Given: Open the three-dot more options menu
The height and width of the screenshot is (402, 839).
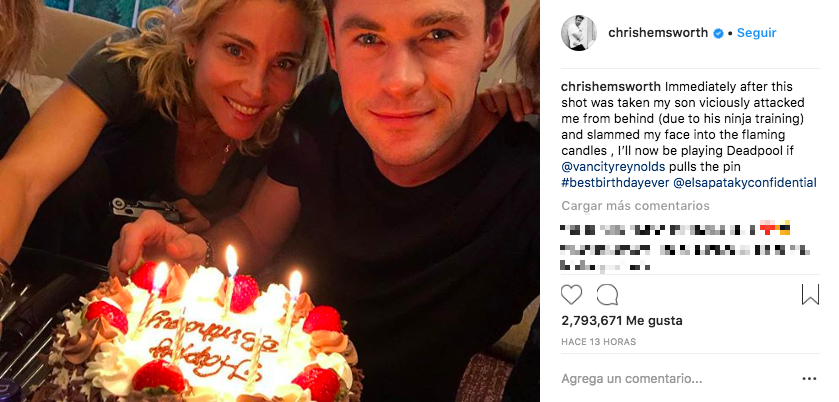Looking at the screenshot, I should point(809,379).
